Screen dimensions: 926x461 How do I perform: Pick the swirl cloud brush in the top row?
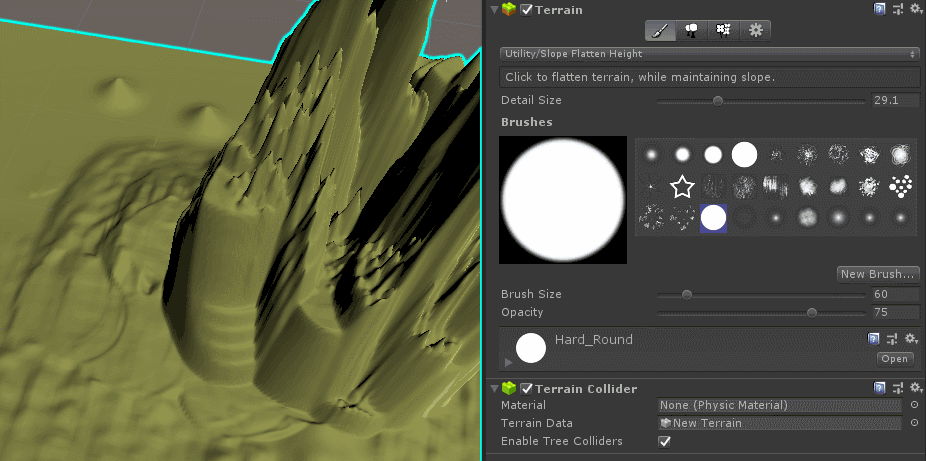(900, 155)
